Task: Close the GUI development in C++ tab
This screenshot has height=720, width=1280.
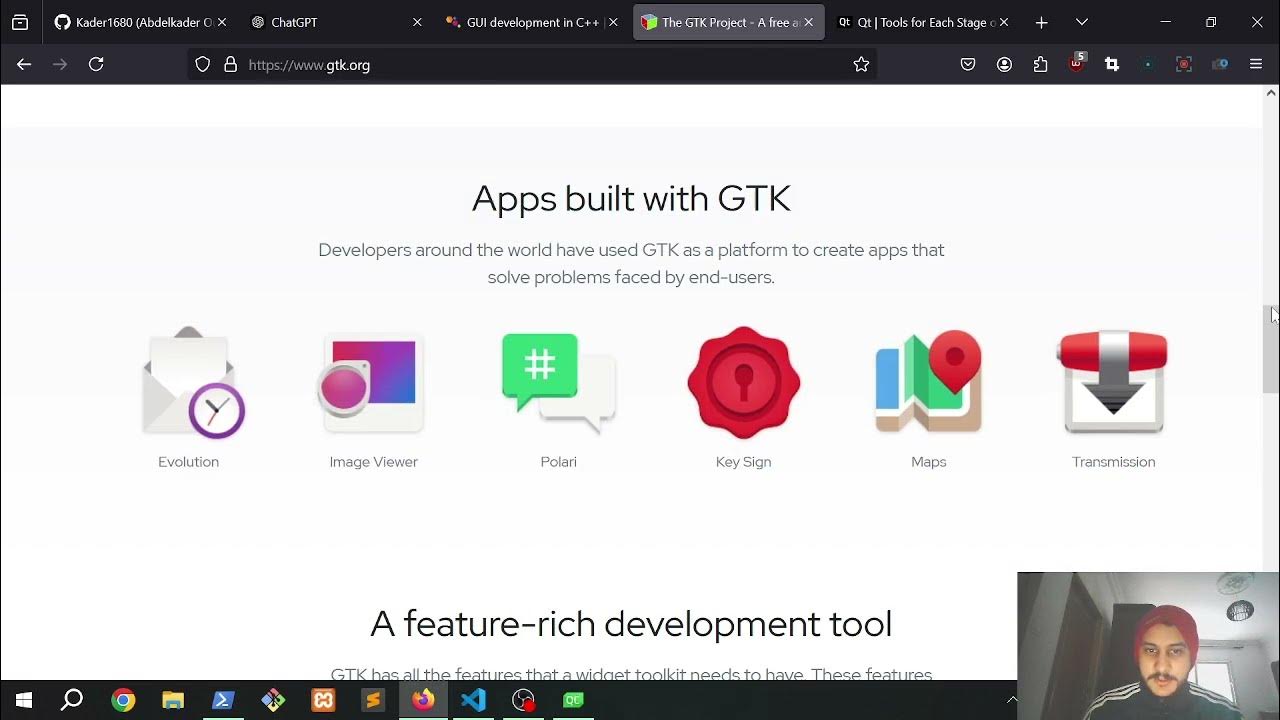Action: pyautogui.click(x=613, y=22)
